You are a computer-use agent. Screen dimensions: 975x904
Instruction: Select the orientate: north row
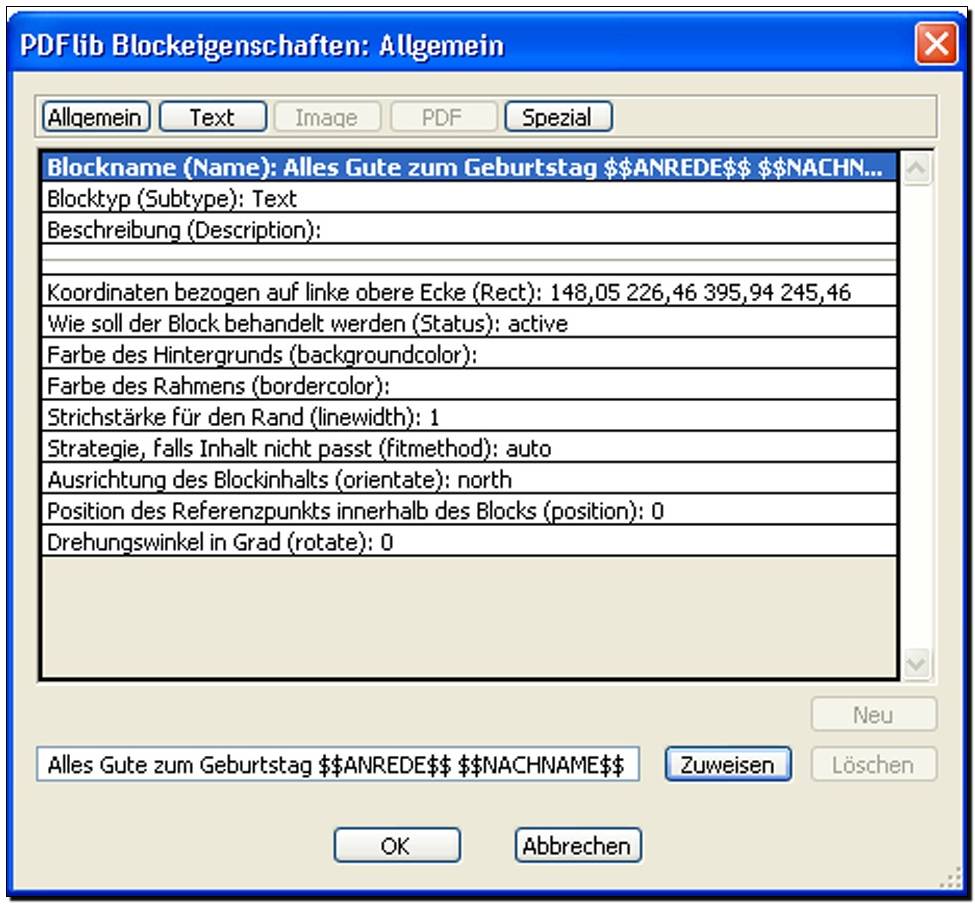(469, 479)
